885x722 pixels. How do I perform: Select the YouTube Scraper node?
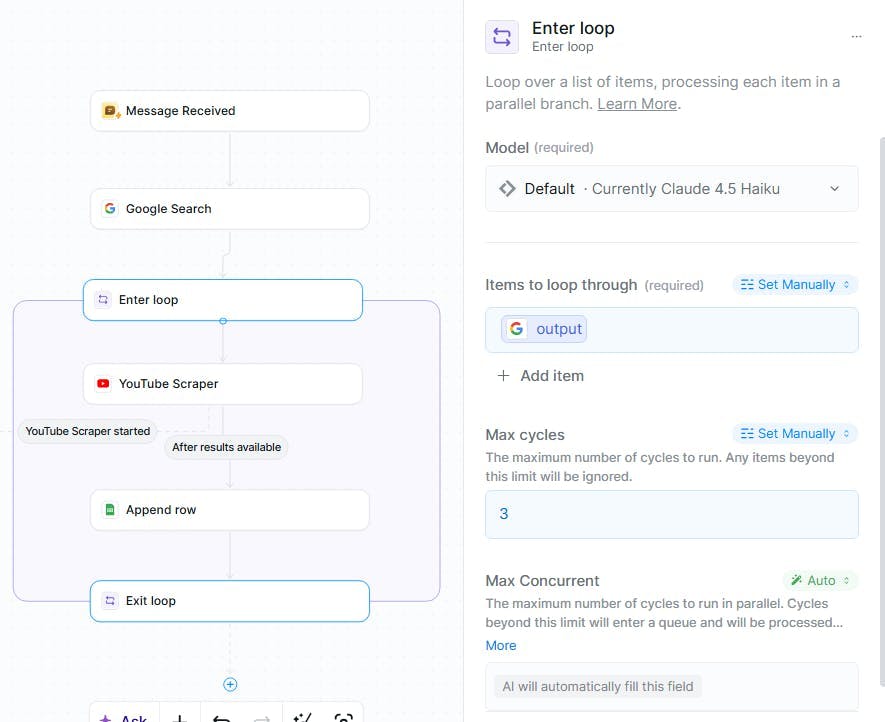[222, 384]
